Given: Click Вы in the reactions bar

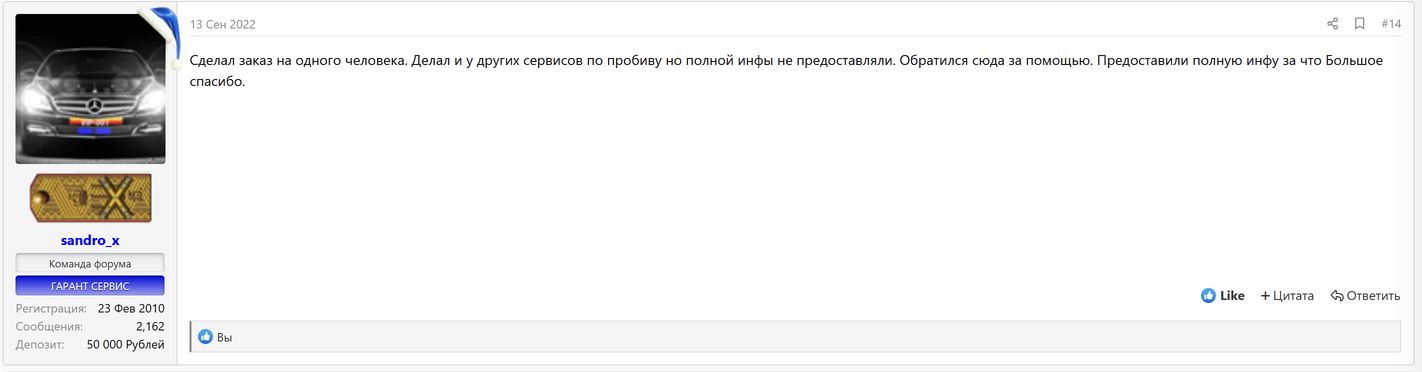Looking at the screenshot, I should [x=224, y=338].
